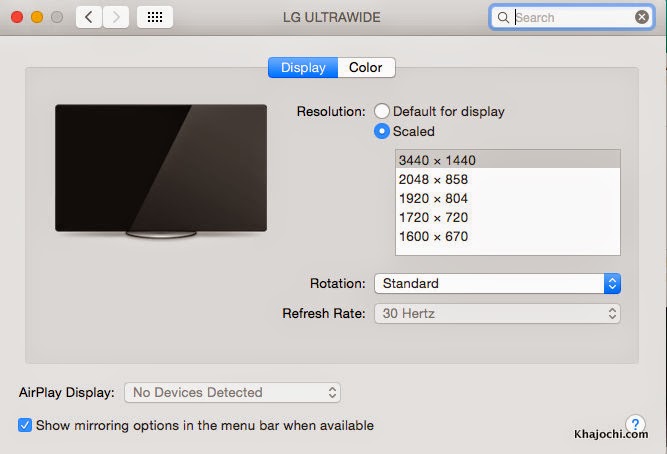The height and width of the screenshot is (454, 667).
Task: Select the Scaled resolution radio button
Action: pyautogui.click(x=382, y=131)
